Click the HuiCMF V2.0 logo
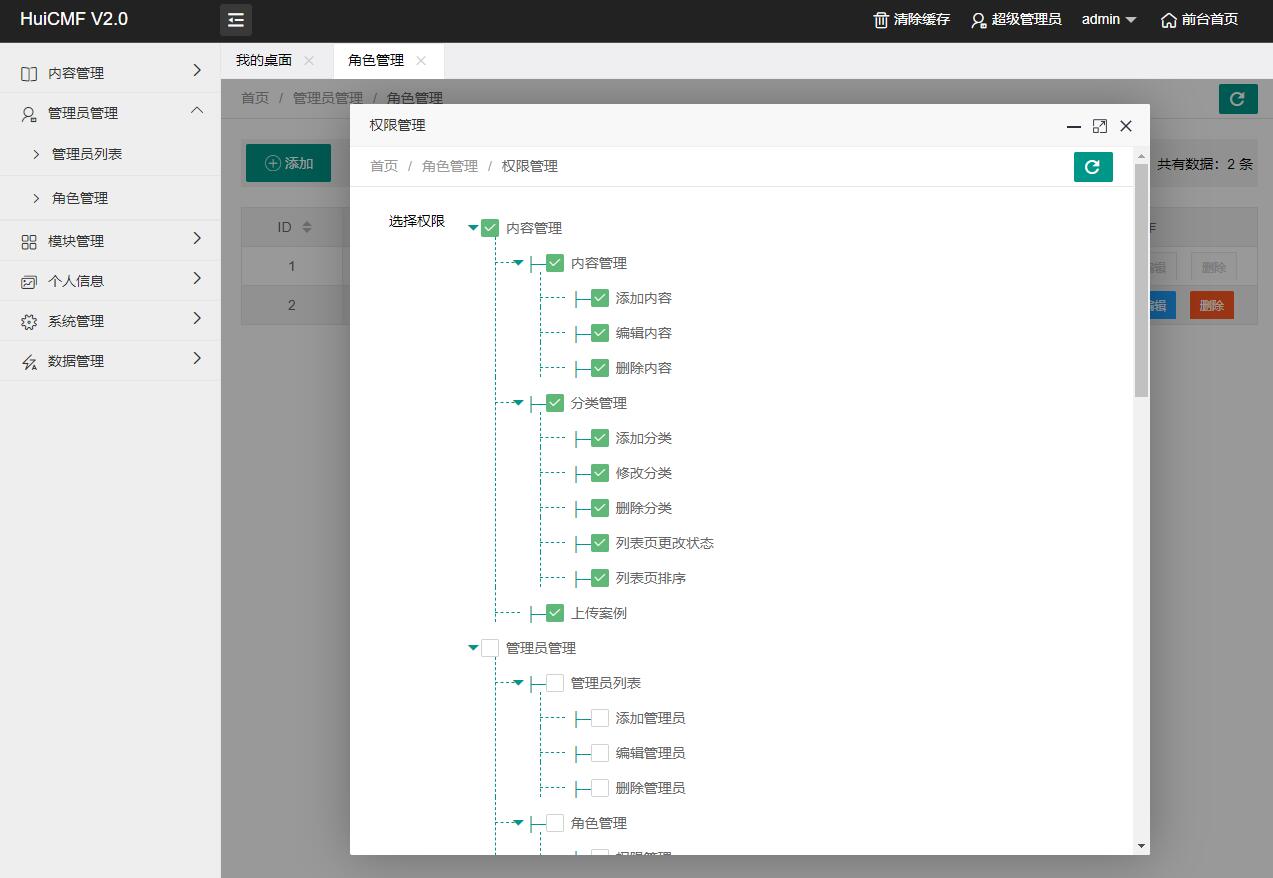Viewport: 1273px width, 878px height. [74, 20]
